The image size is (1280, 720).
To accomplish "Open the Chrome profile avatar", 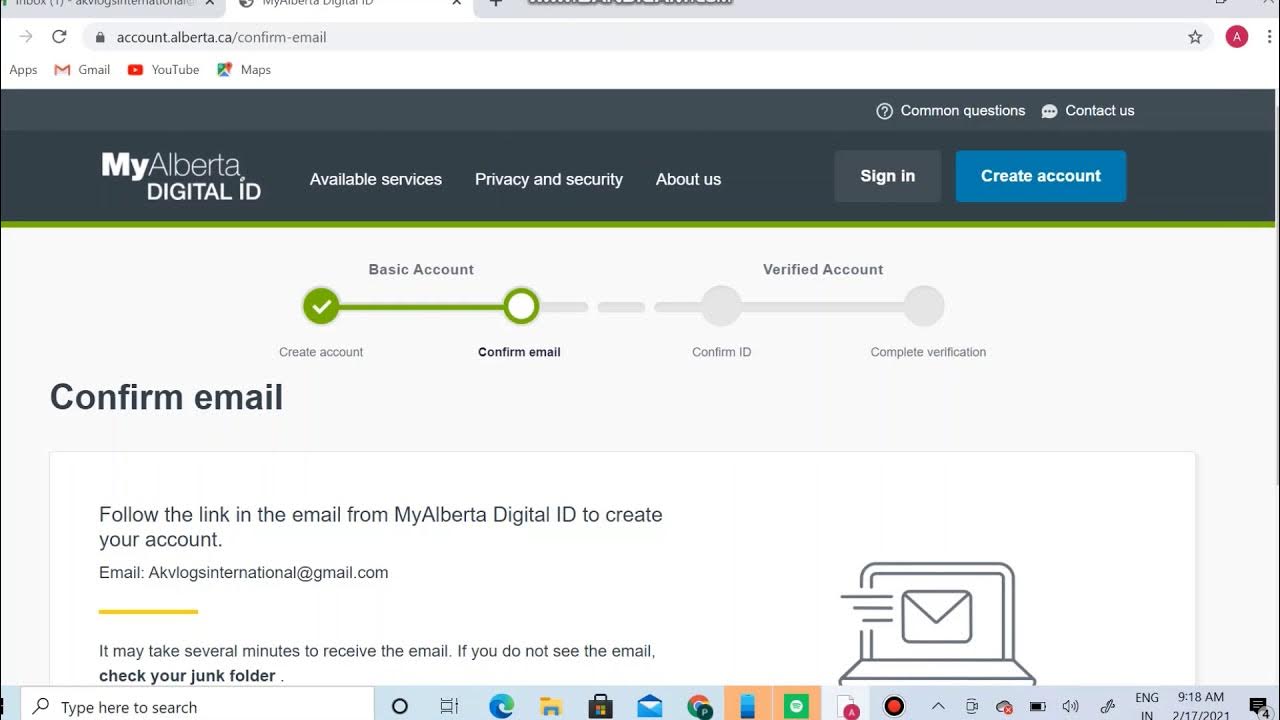I will [1237, 37].
